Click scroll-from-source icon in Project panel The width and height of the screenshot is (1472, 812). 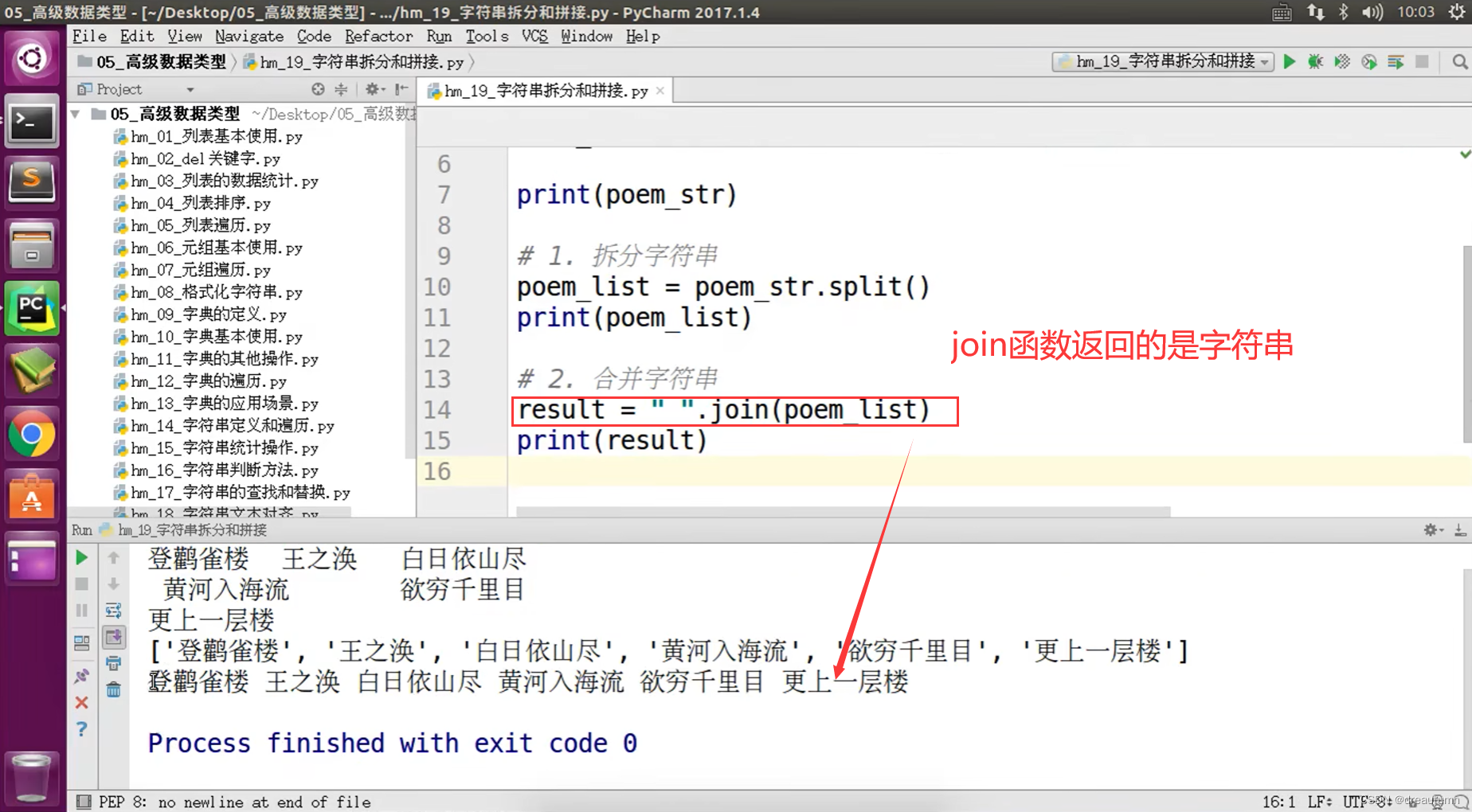[318, 89]
